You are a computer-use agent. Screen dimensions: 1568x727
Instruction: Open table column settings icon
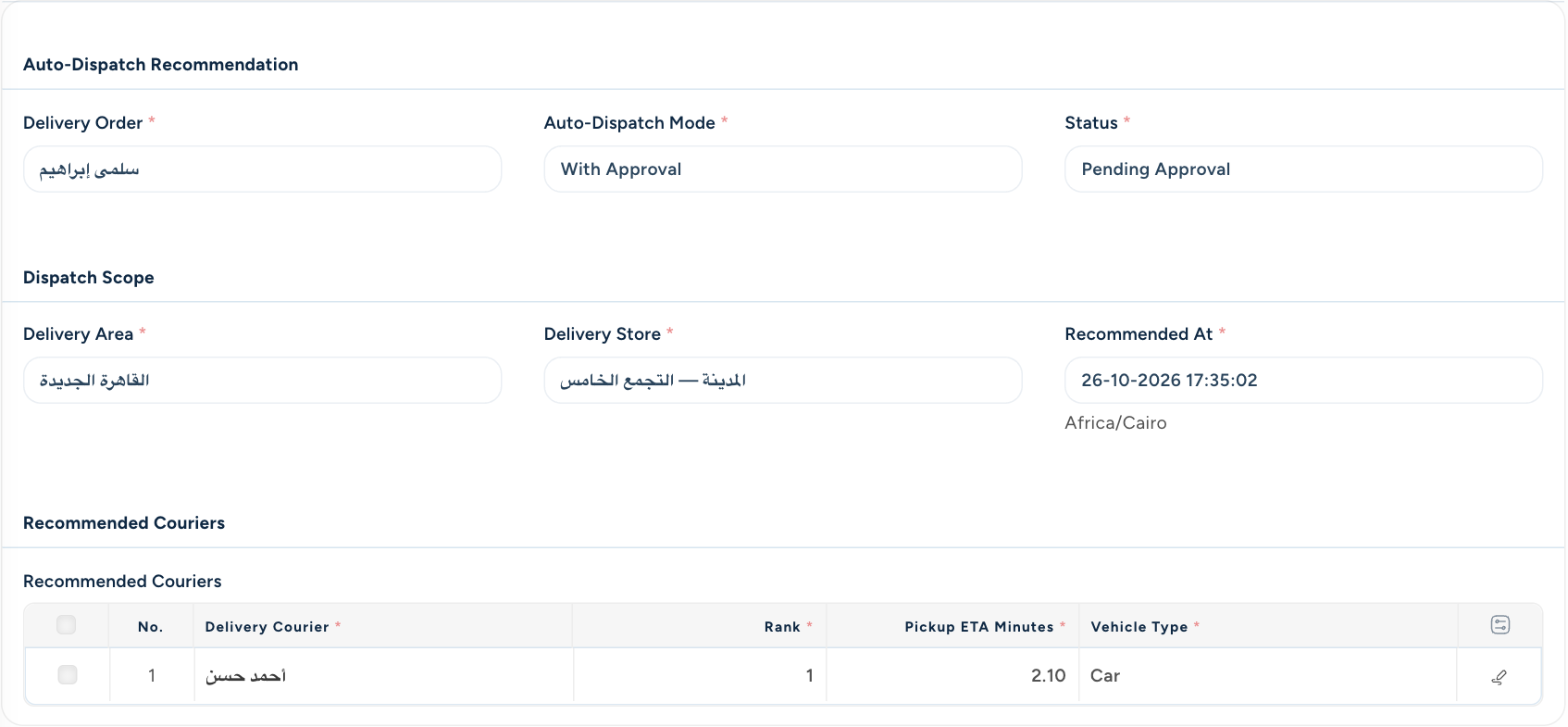pos(1500,625)
